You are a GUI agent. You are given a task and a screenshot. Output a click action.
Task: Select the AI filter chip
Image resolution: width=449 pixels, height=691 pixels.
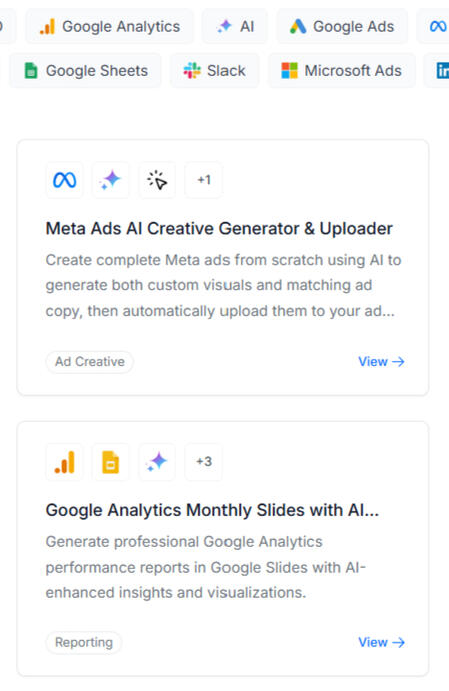pos(235,26)
